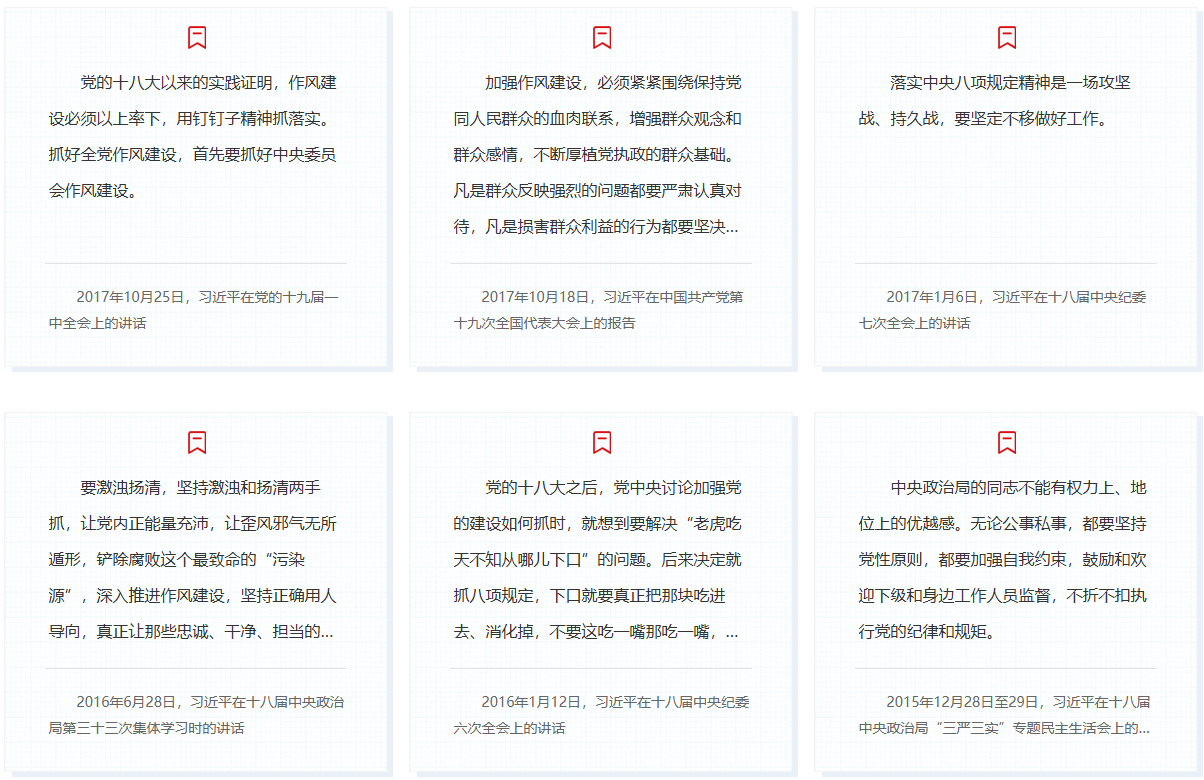Viewport: 1204px width, 780px height.
Task: Open the quote starting 加强作风建设，必须紧紧围绕
Action: tap(600, 155)
